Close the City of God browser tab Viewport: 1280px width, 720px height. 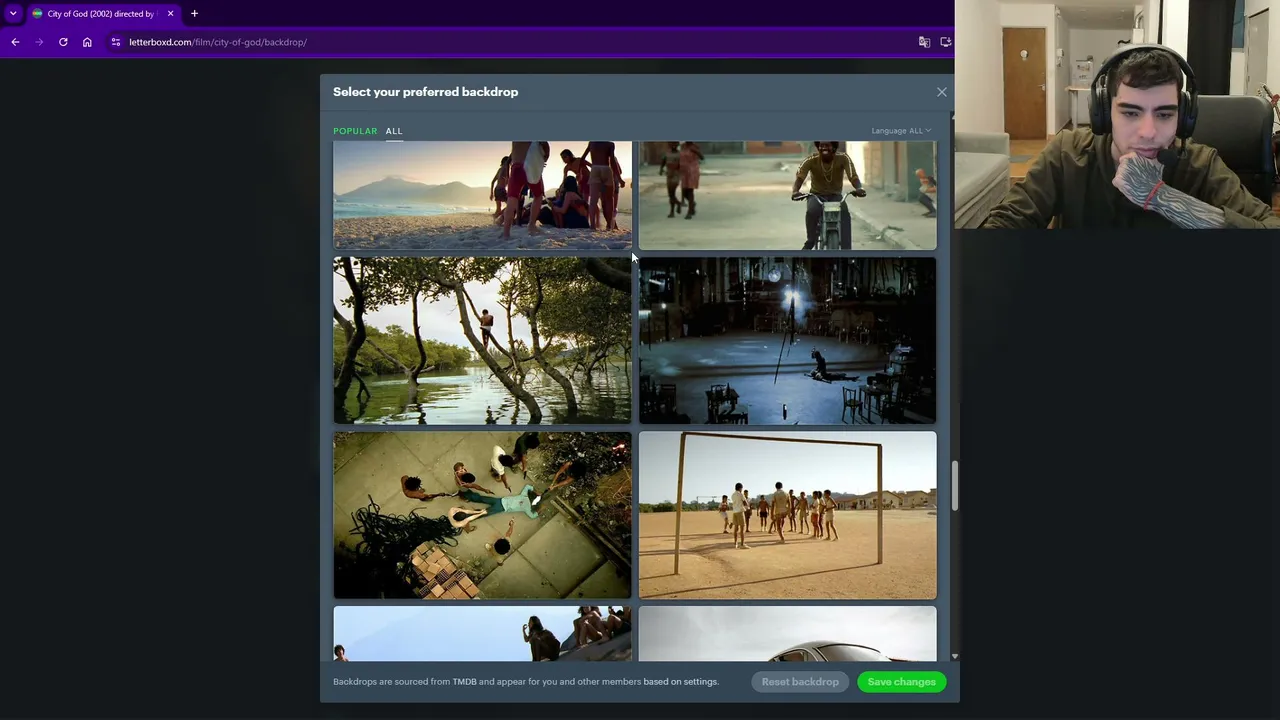click(x=170, y=14)
